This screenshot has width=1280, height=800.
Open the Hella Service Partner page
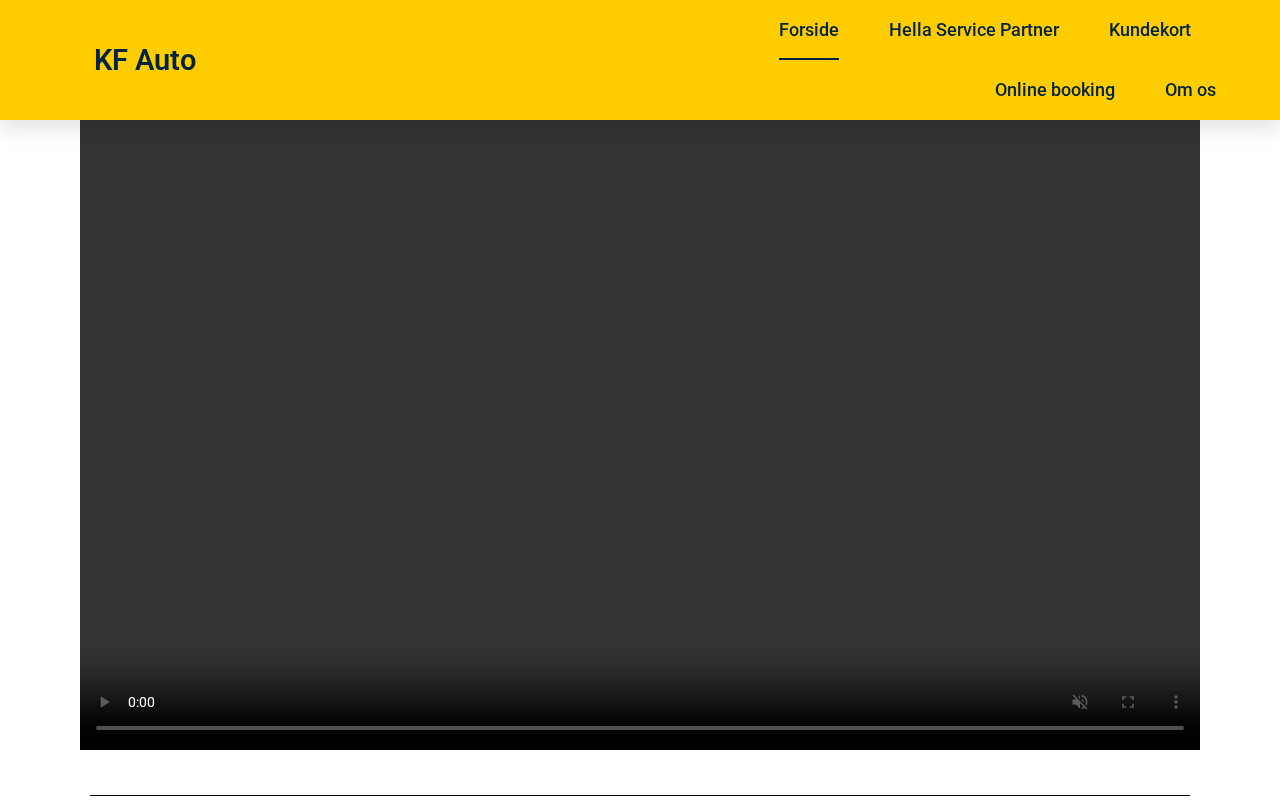point(974,30)
